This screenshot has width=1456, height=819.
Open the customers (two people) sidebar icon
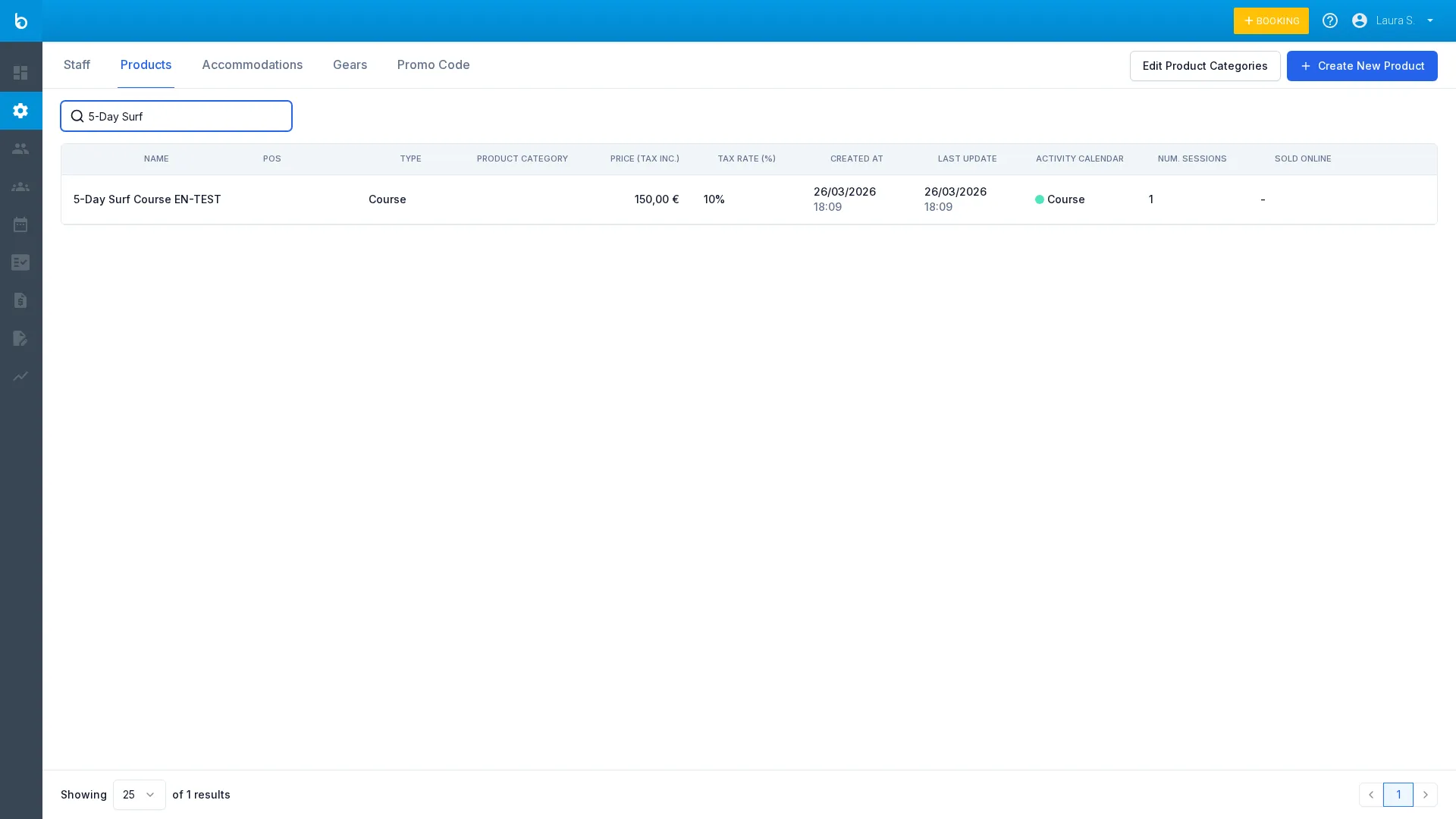click(x=20, y=149)
